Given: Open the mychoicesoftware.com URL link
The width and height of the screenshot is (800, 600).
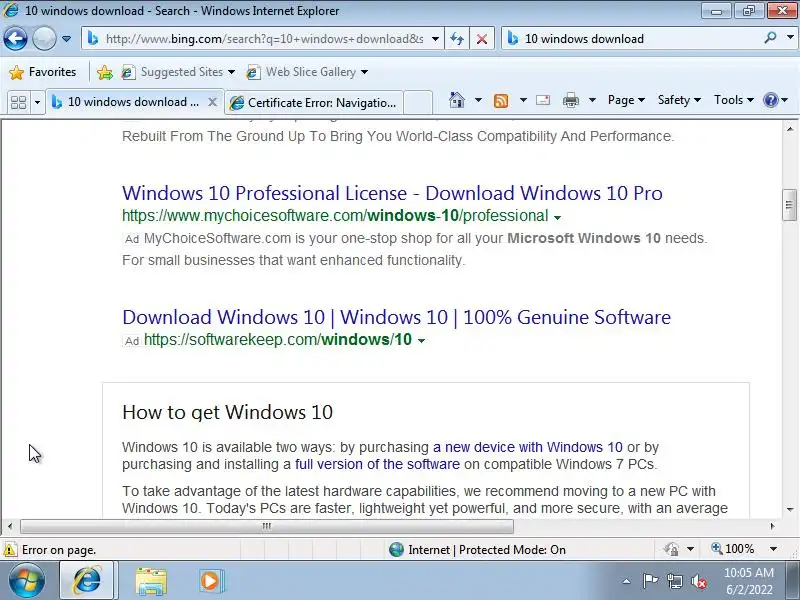Looking at the screenshot, I should coord(335,216).
